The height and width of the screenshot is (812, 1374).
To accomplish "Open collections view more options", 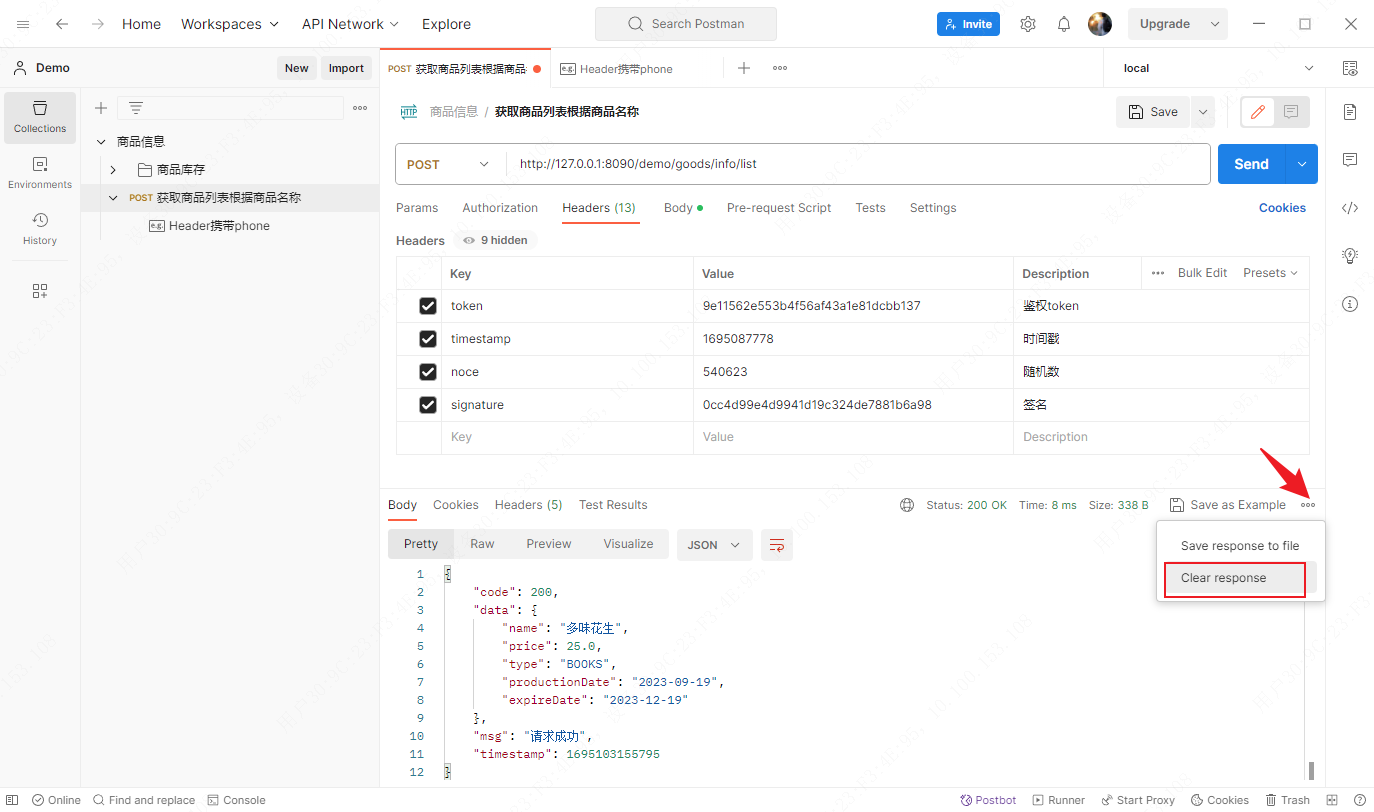I will pos(360,108).
